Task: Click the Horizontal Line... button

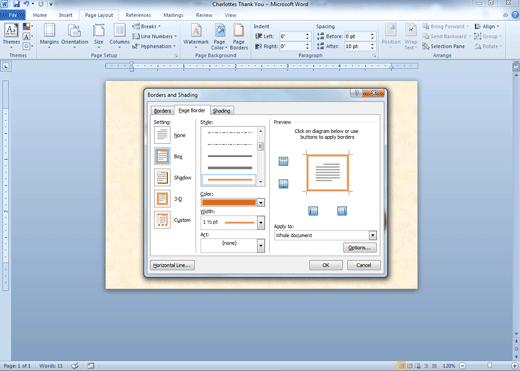Action: (172, 265)
